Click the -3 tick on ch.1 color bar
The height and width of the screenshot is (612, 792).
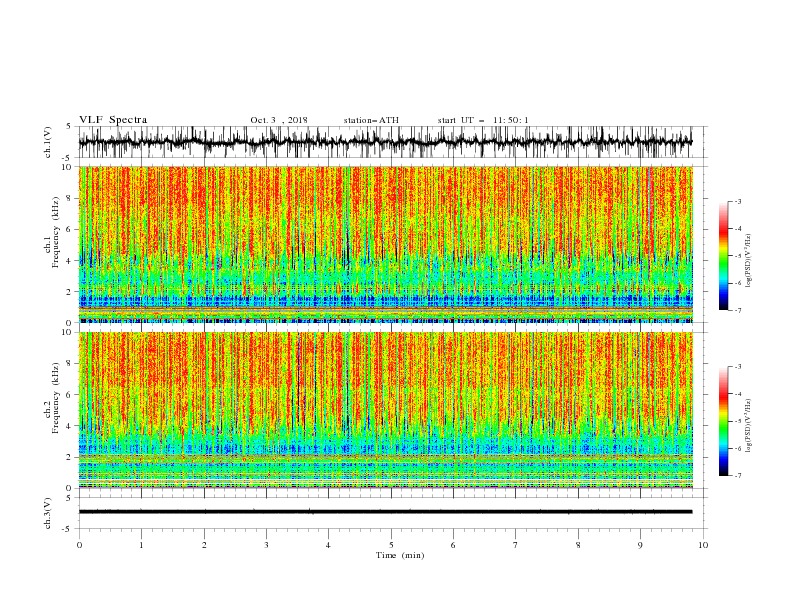tap(738, 201)
